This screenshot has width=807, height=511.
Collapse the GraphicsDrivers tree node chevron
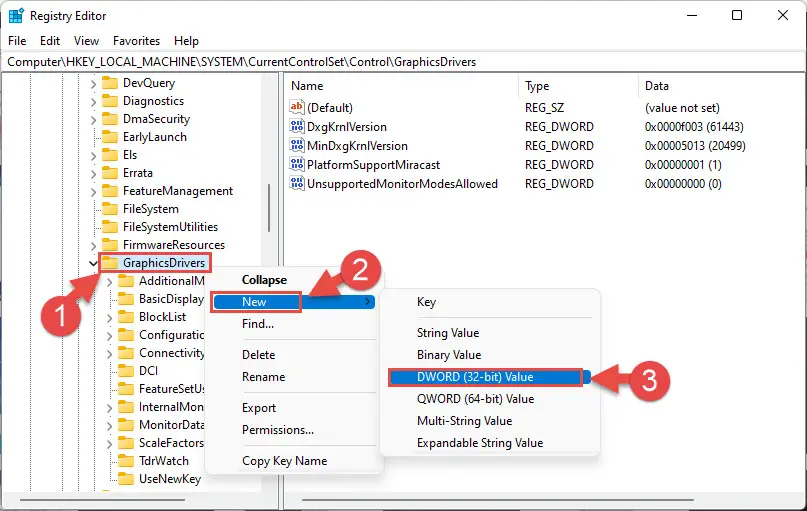(x=93, y=263)
